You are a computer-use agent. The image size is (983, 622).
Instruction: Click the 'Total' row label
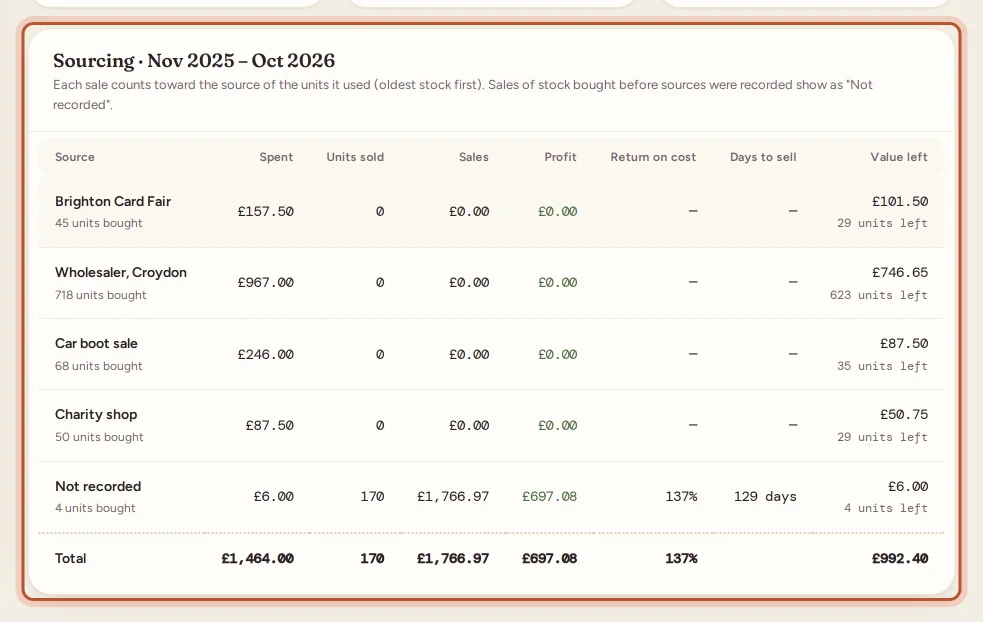[x=71, y=559]
